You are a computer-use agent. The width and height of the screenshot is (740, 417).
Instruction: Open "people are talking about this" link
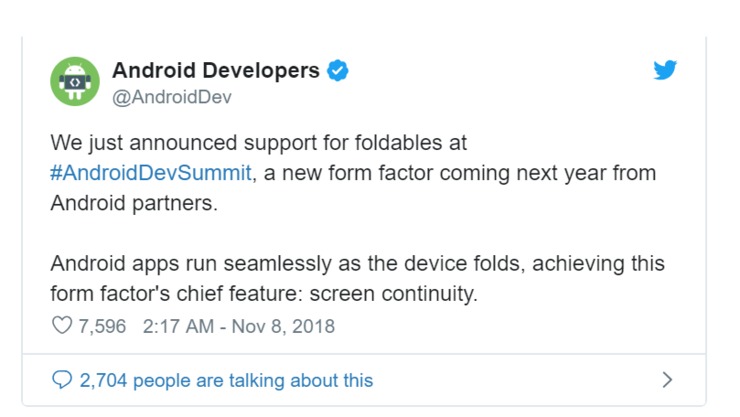coord(253,381)
